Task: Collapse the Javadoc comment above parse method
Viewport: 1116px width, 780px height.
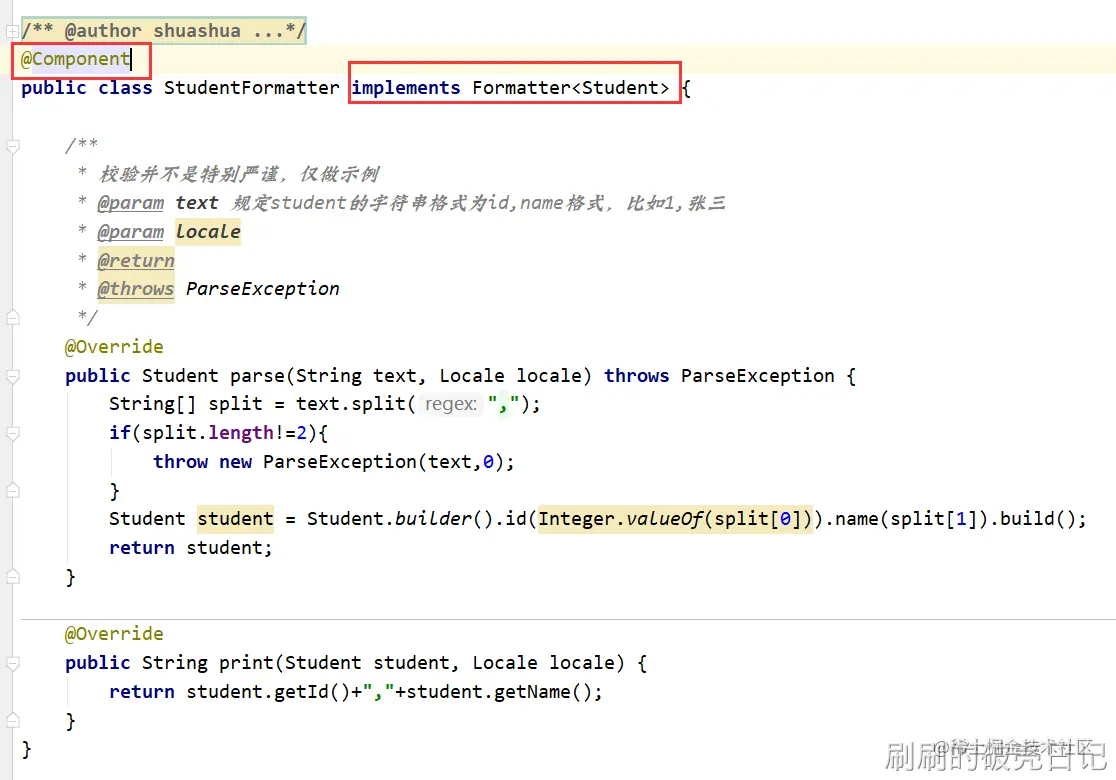Action: (12, 147)
